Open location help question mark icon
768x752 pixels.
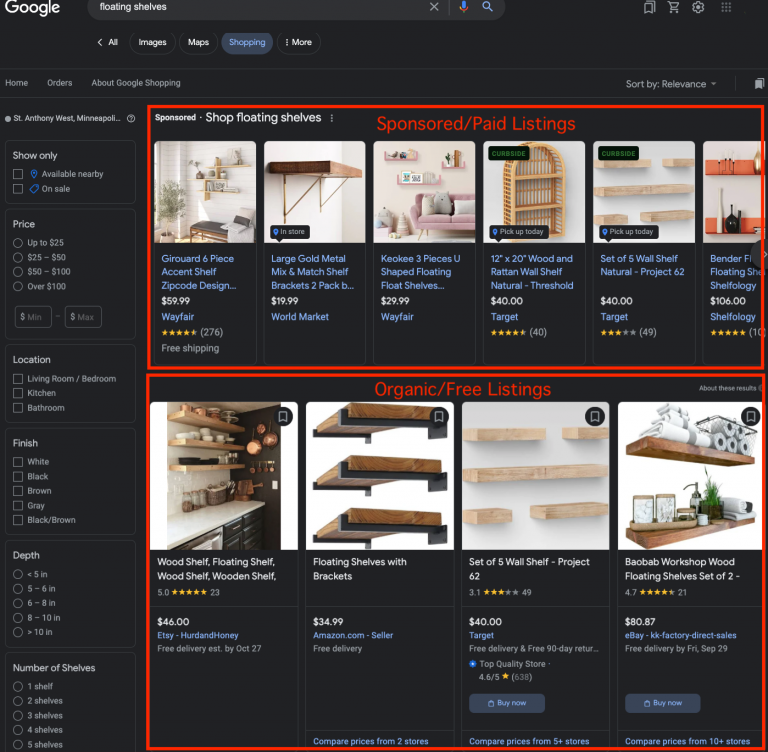click(x=131, y=119)
